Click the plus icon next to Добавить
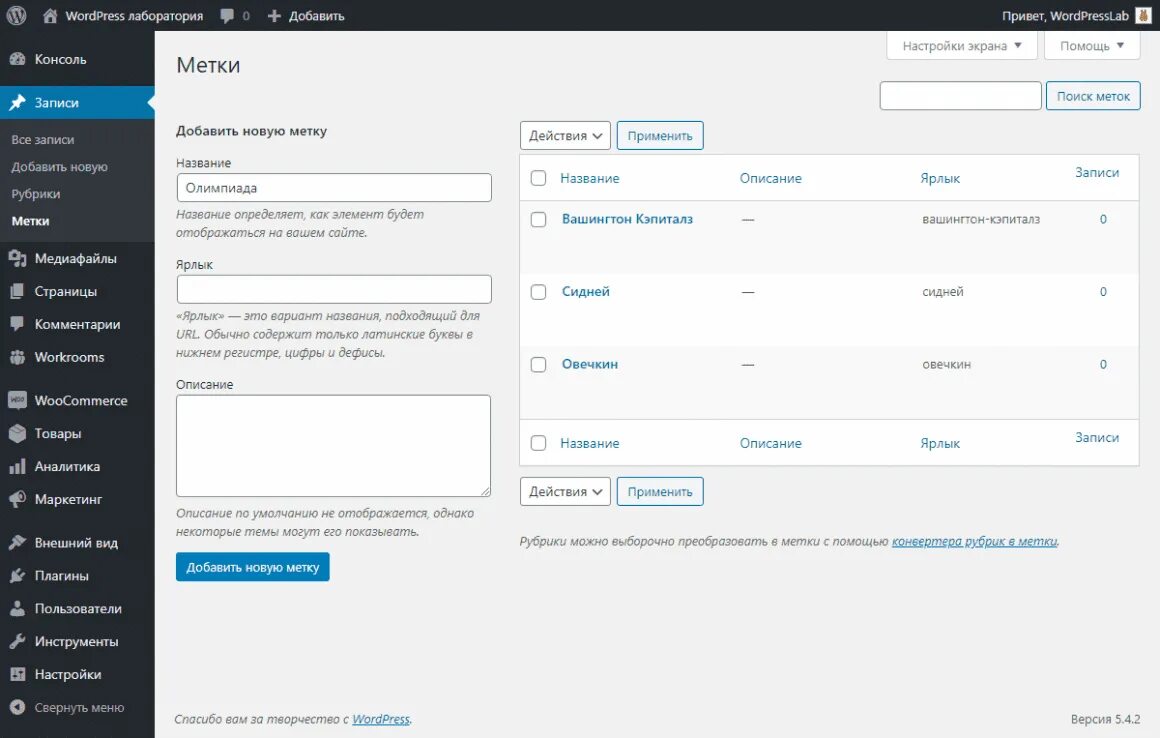 (x=274, y=16)
